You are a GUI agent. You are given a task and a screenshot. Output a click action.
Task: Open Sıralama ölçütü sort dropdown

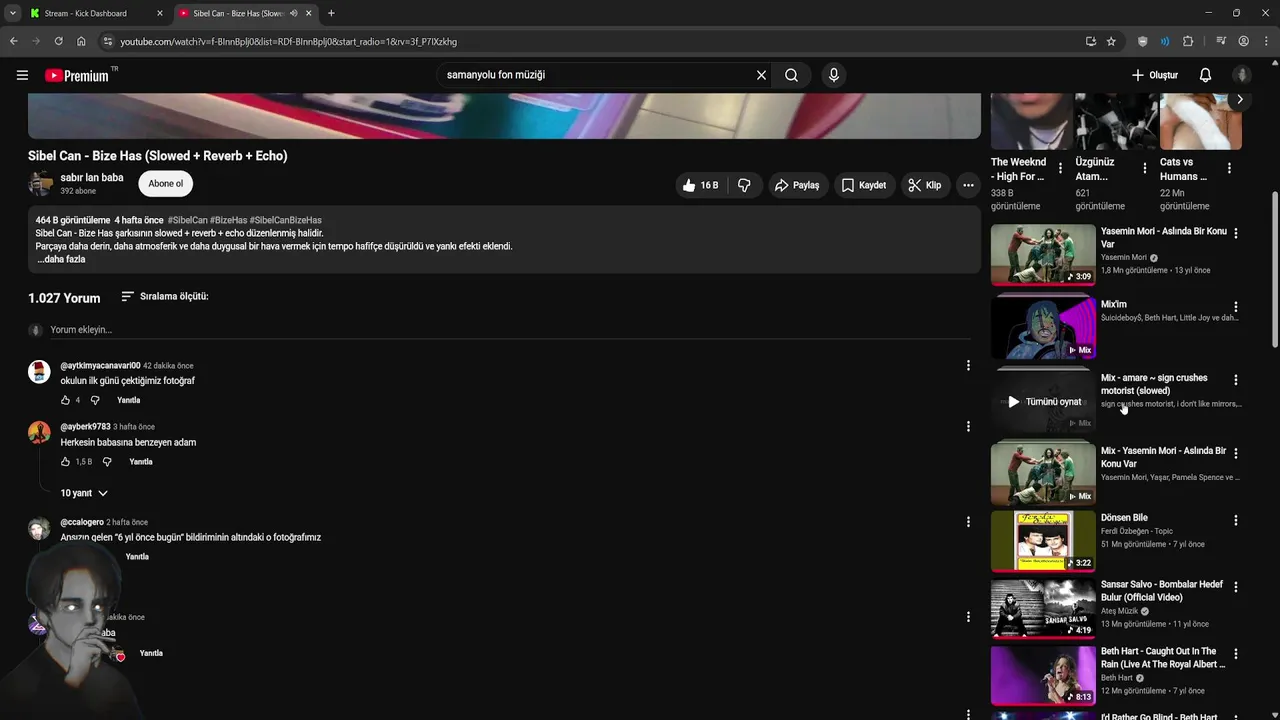coord(165,297)
